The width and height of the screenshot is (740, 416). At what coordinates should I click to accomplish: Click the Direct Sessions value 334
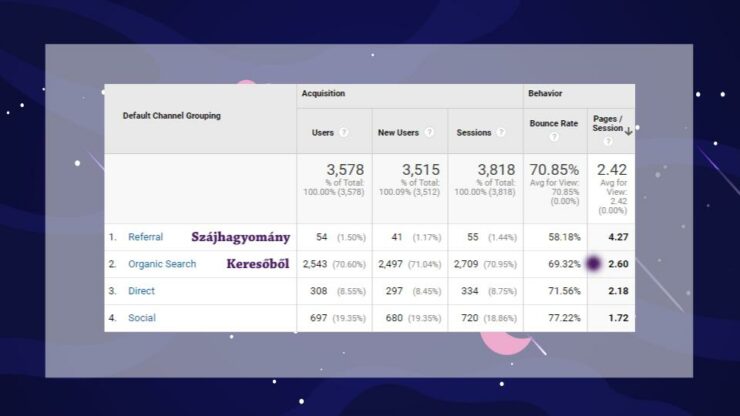[x=470, y=291]
